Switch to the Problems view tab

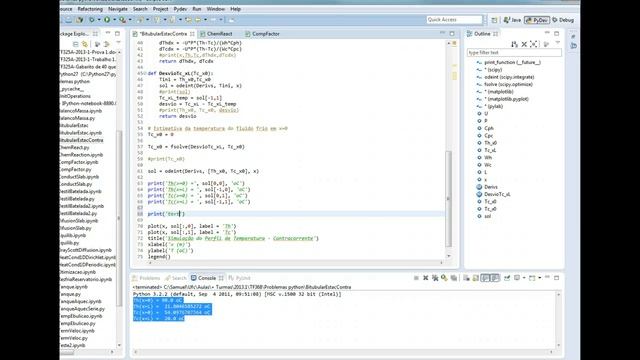click(146, 278)
